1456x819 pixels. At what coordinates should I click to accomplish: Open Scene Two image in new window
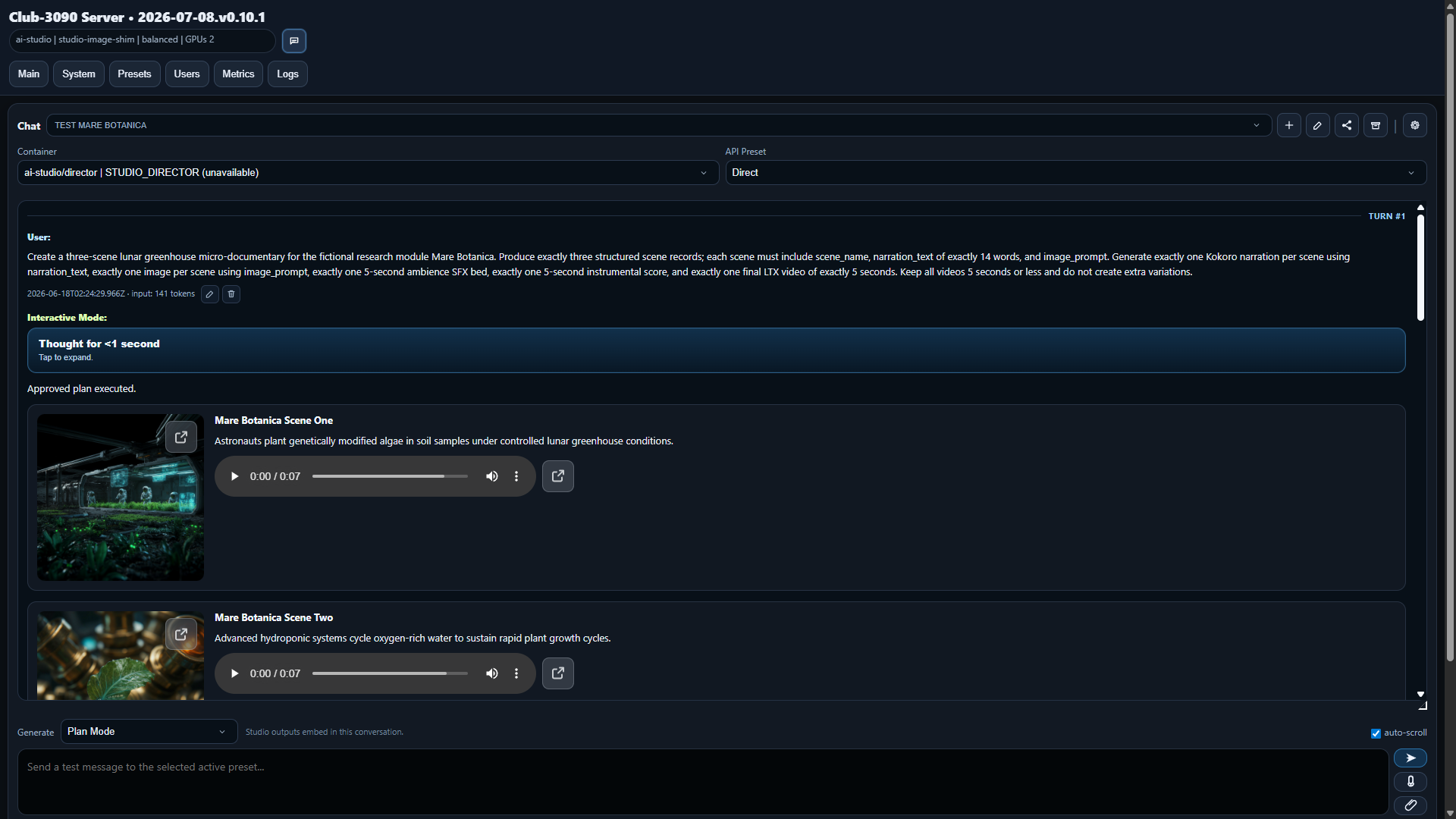(181, 634)
